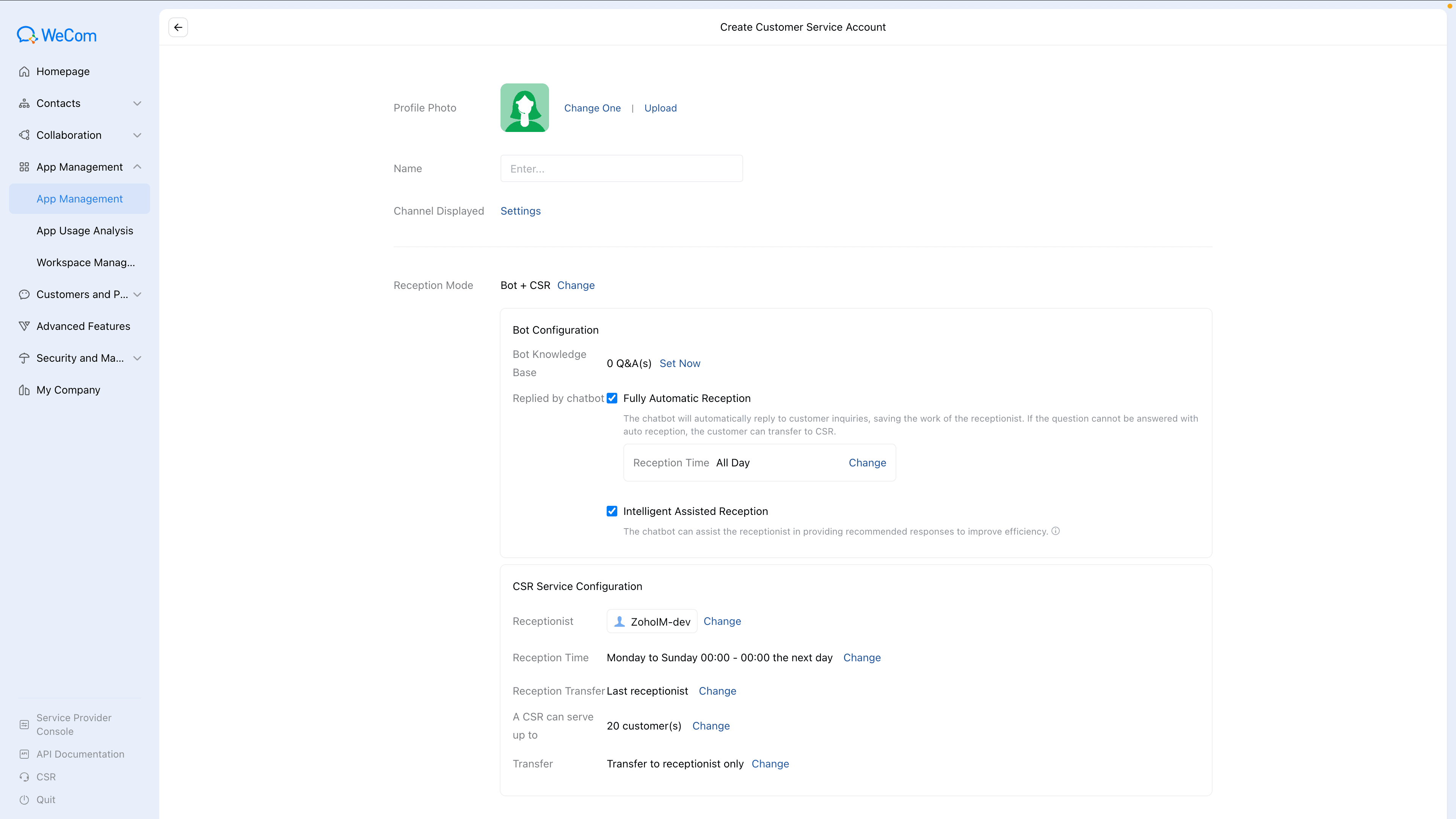The image size is (1456, 819).
Task: Click the Homepage house icon
Action: [24, 72]
